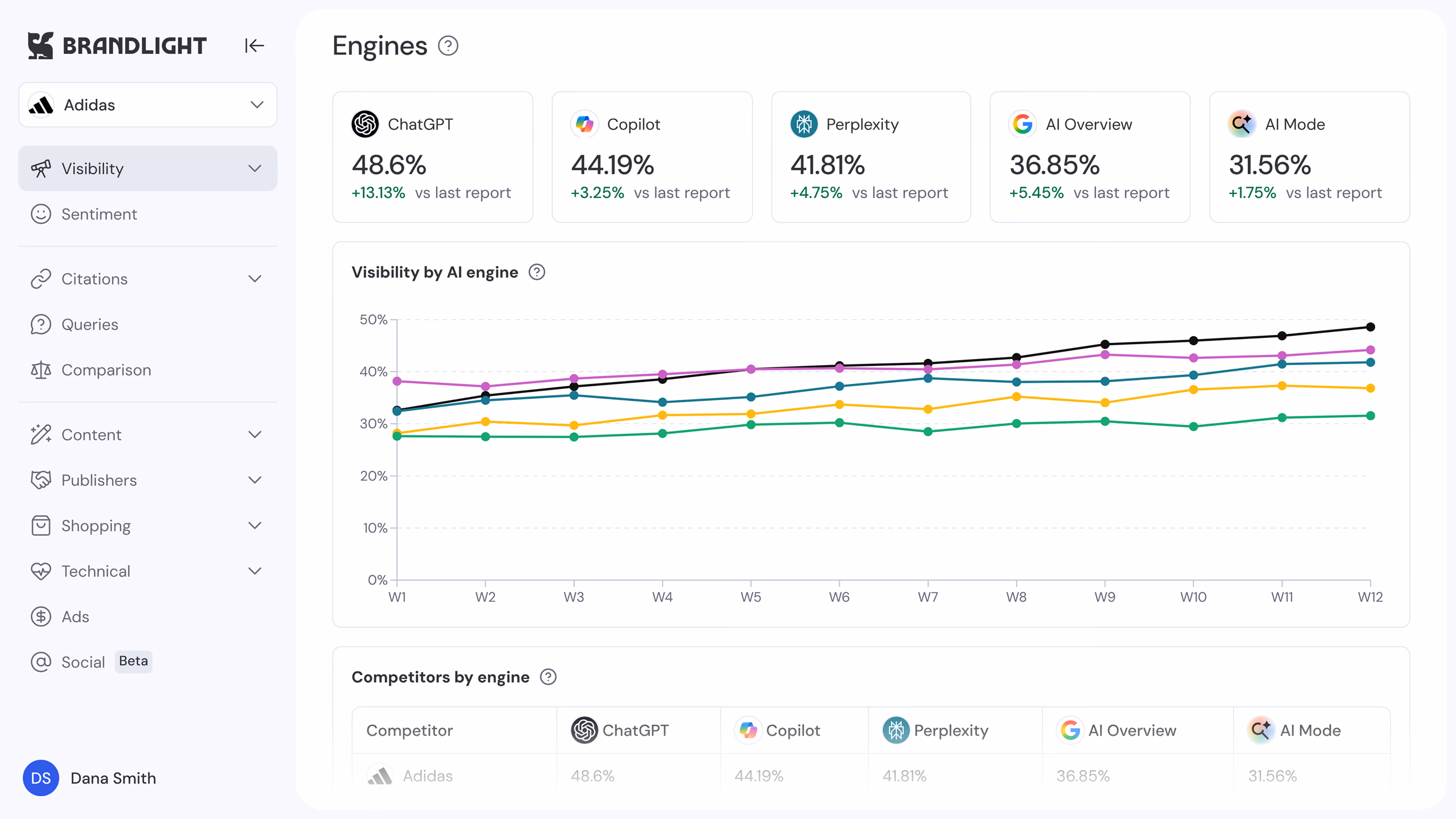The image size is (1456, 819).
Task: Click the Queries speech bubble icon
Action: click(x=41, y=324)
